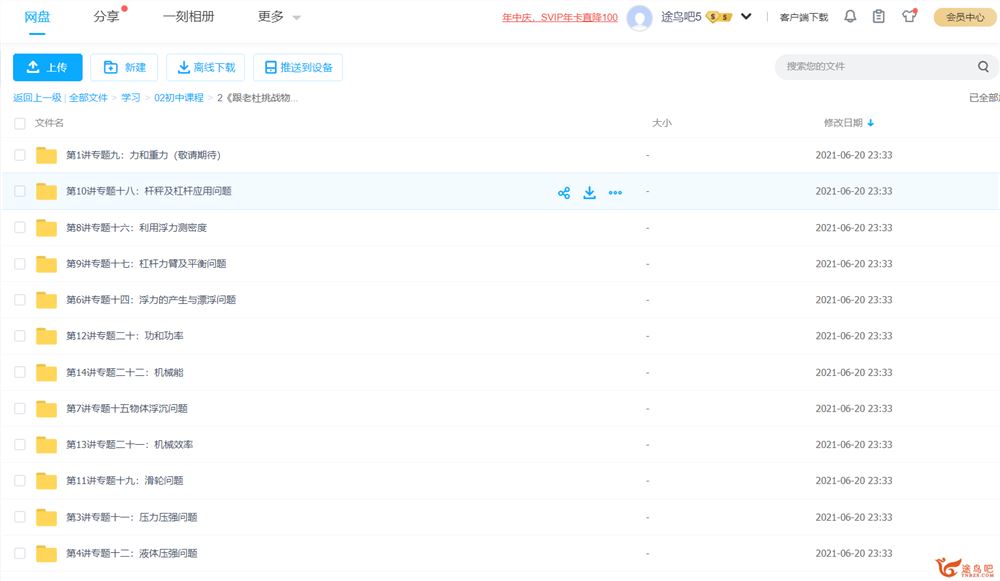Viewport: 1000px width, 581px height.
Task: Sort by 文件名 column header
Action: click(x=49, y=123)
